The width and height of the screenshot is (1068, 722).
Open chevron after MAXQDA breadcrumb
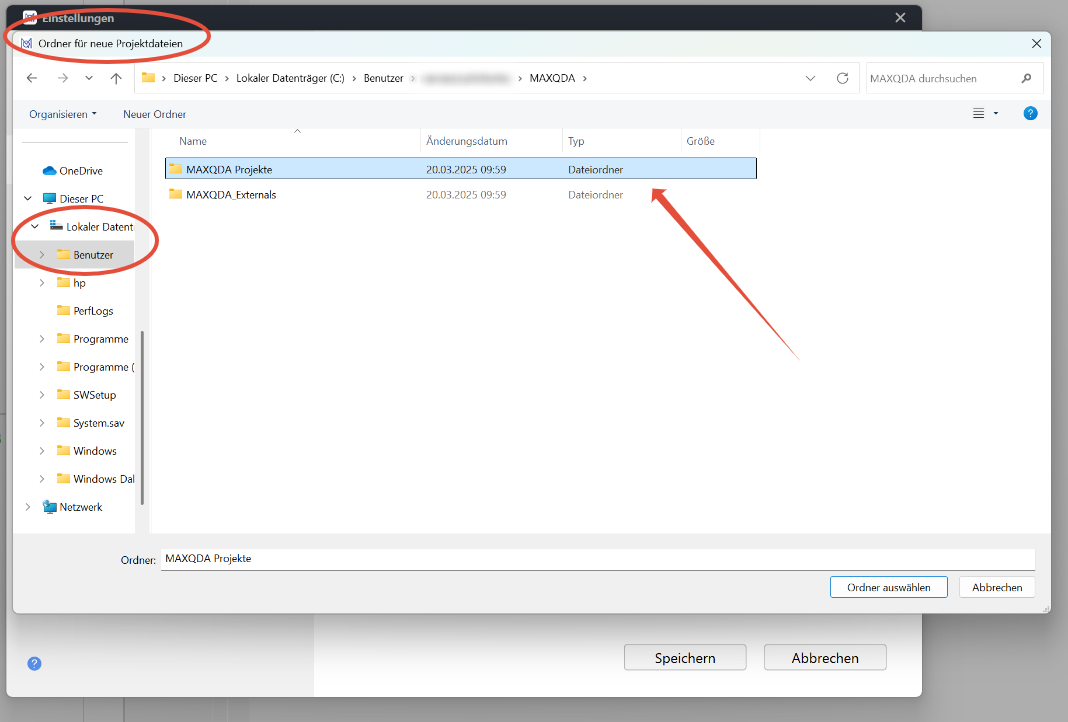585,78
